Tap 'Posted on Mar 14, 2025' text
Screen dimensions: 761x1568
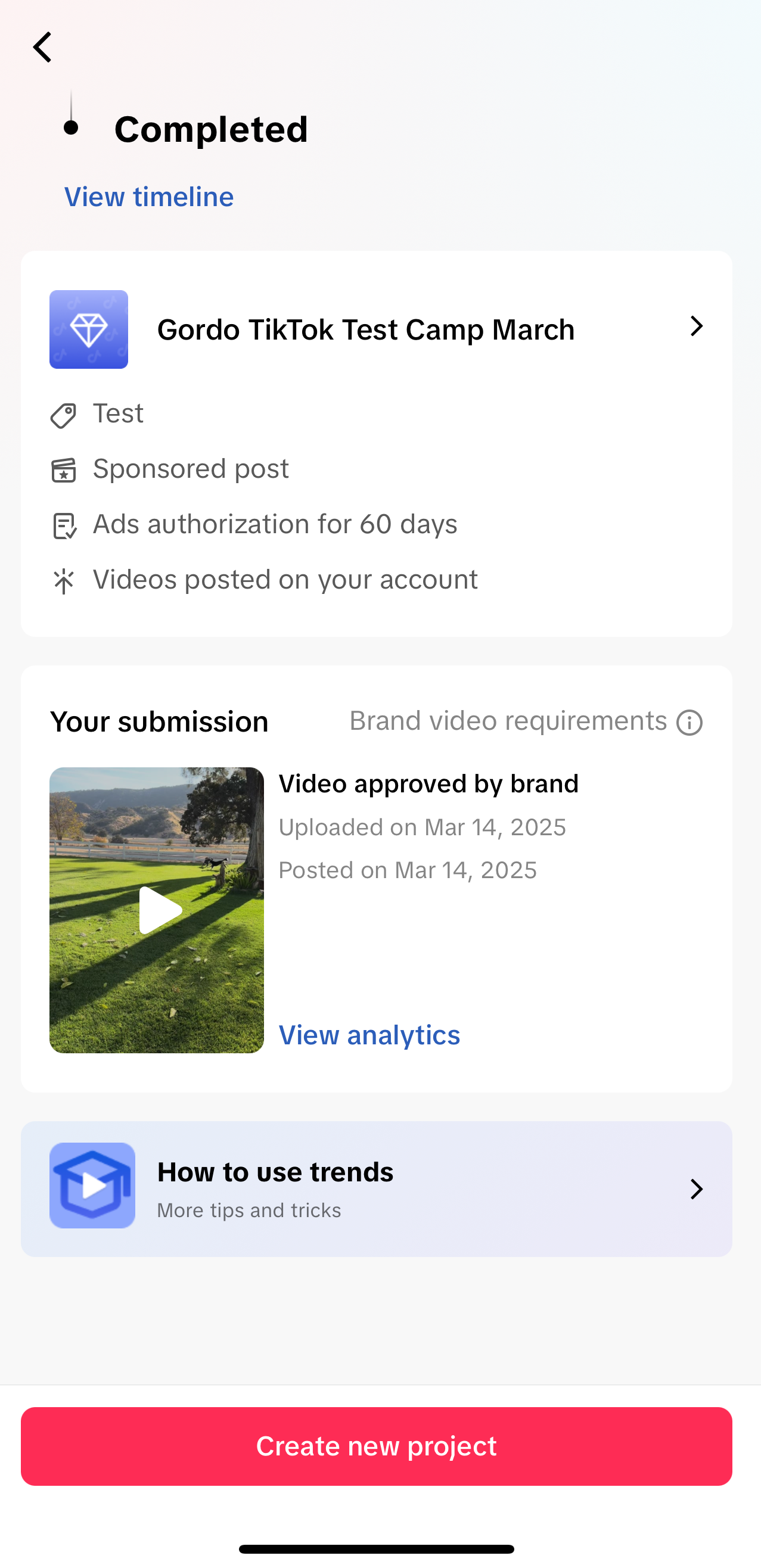pos(408,870)
